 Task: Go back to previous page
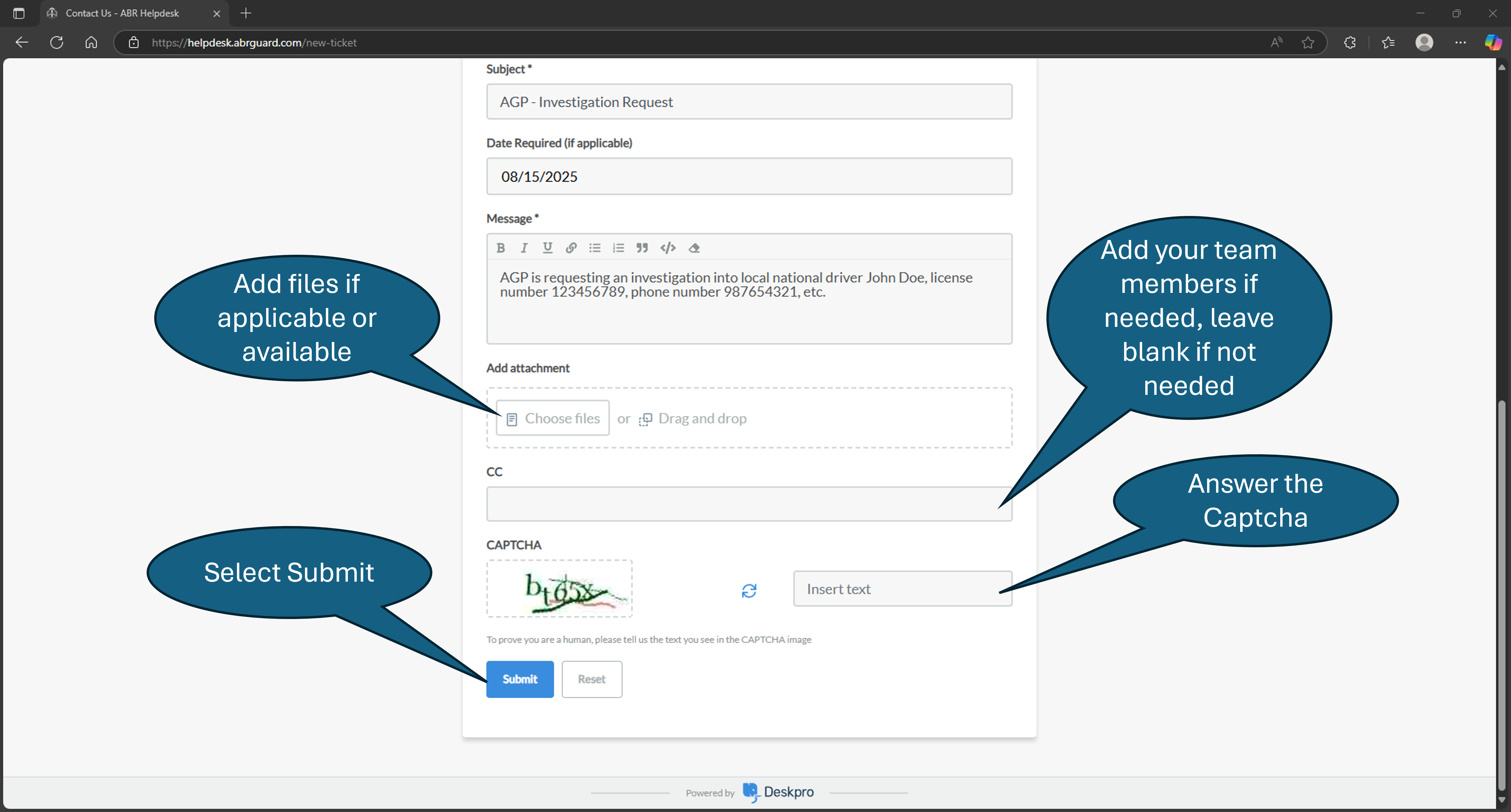point(22,42)
